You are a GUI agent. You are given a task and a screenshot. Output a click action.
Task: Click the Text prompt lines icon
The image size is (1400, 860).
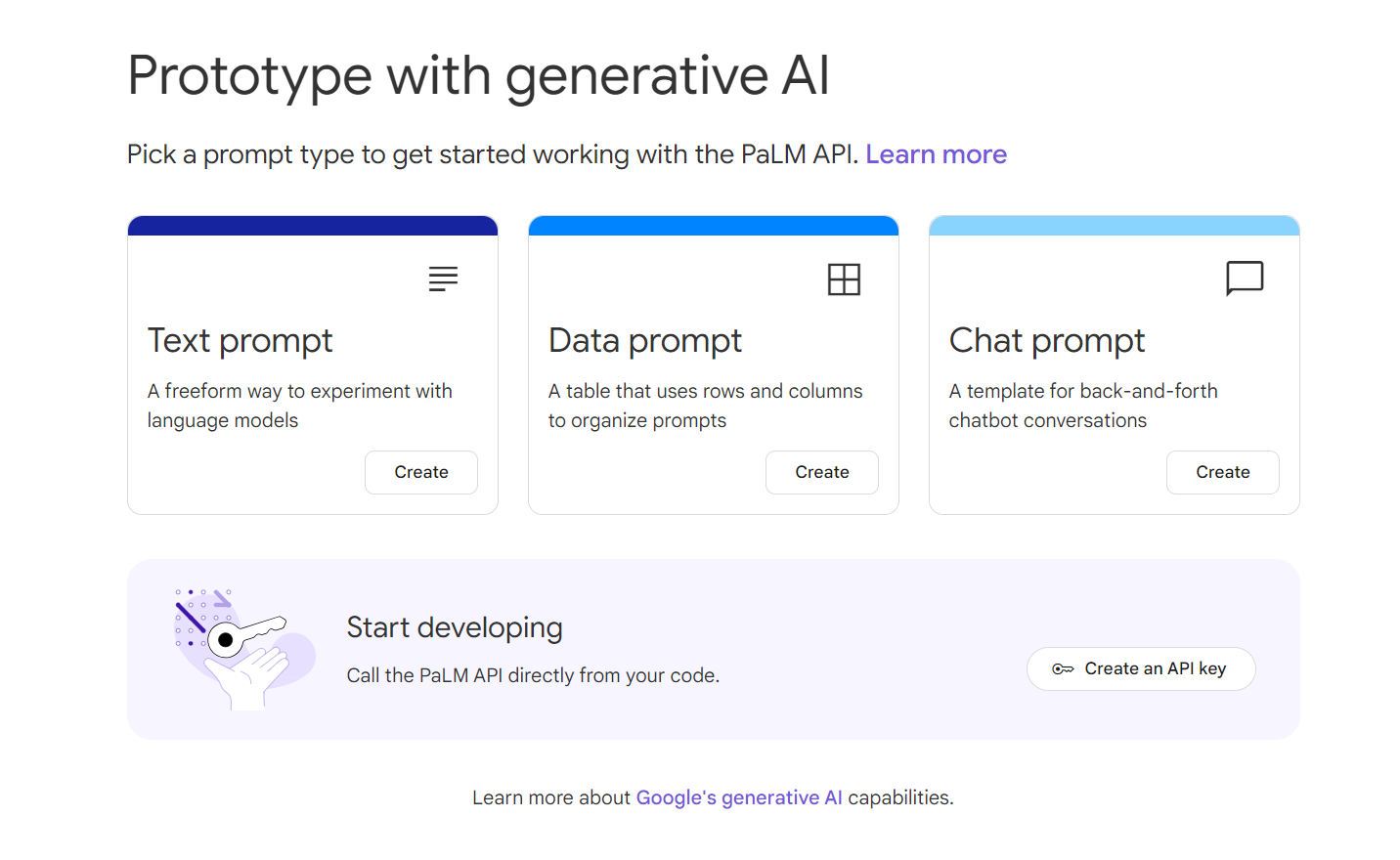click(x=443, y=279)
